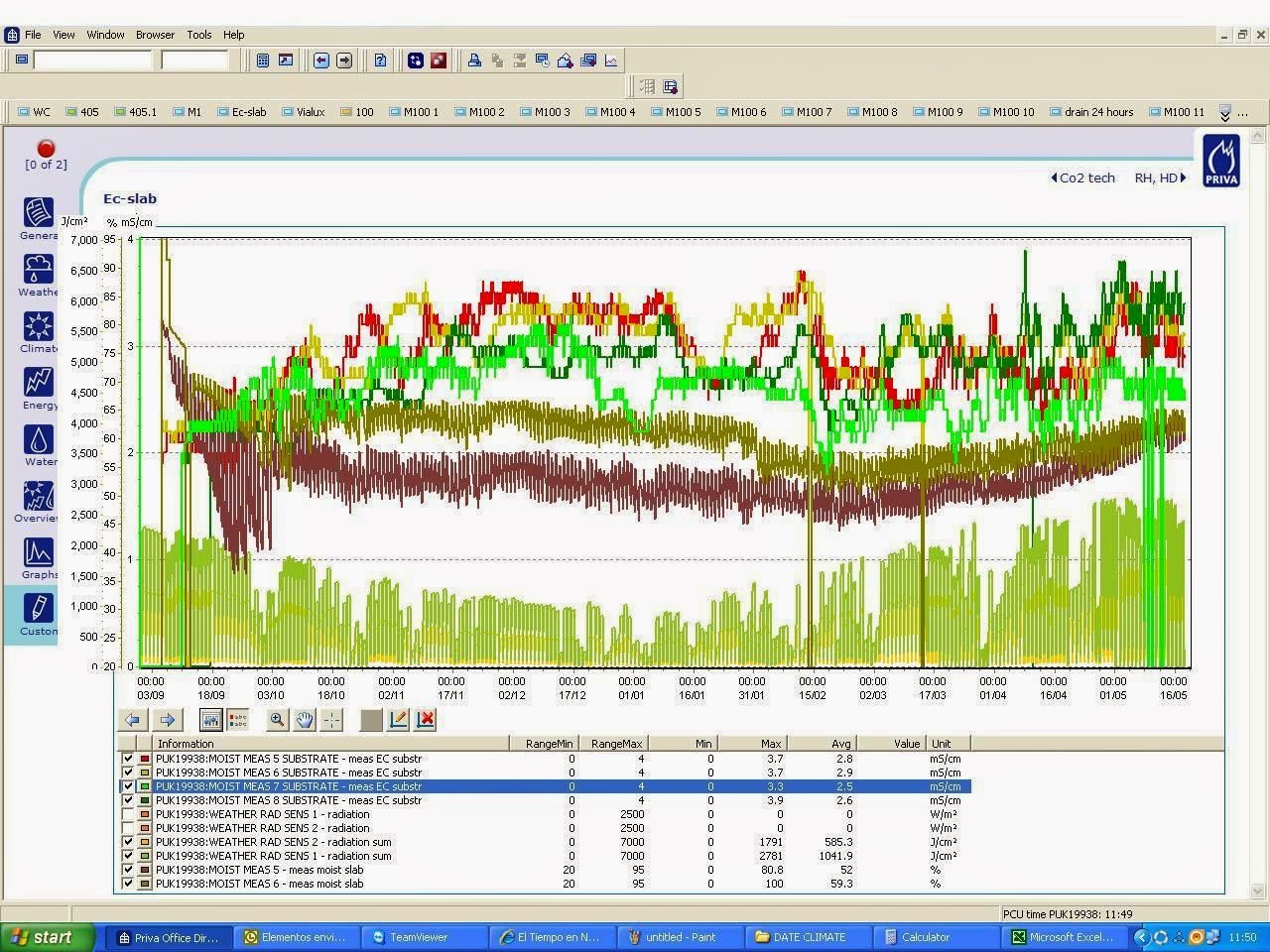Click the calculator icon in top toolbar
1270x952 pixels.
(x=263, y=60)
